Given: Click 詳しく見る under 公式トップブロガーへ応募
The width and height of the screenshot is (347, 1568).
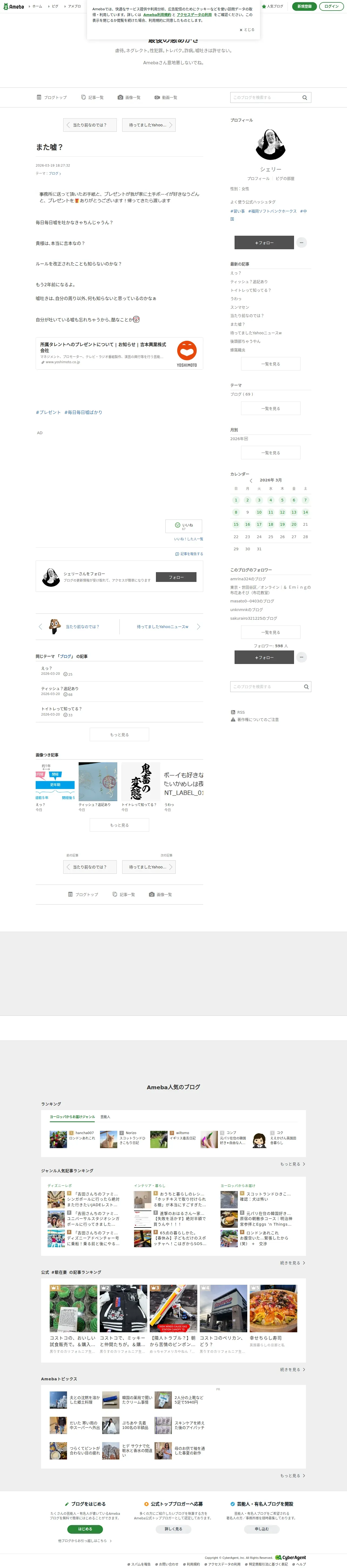Looking at the screenshot, I should (x=173, y=1529).
